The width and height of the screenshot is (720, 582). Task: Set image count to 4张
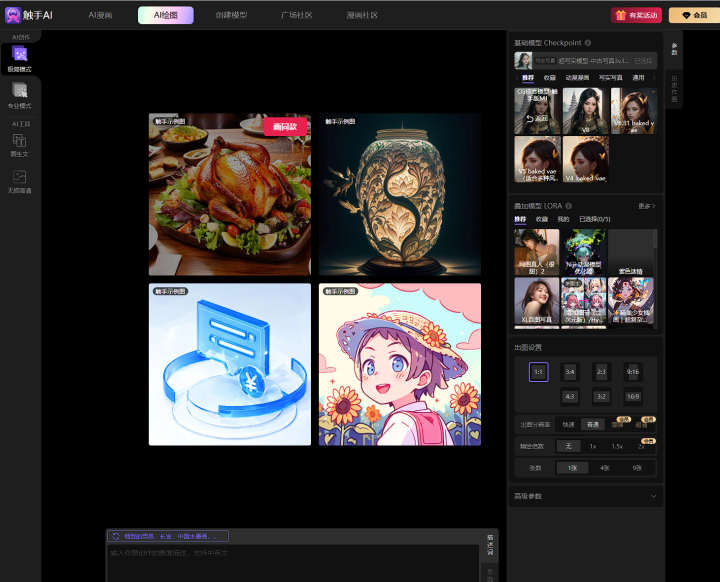point(605,467)
